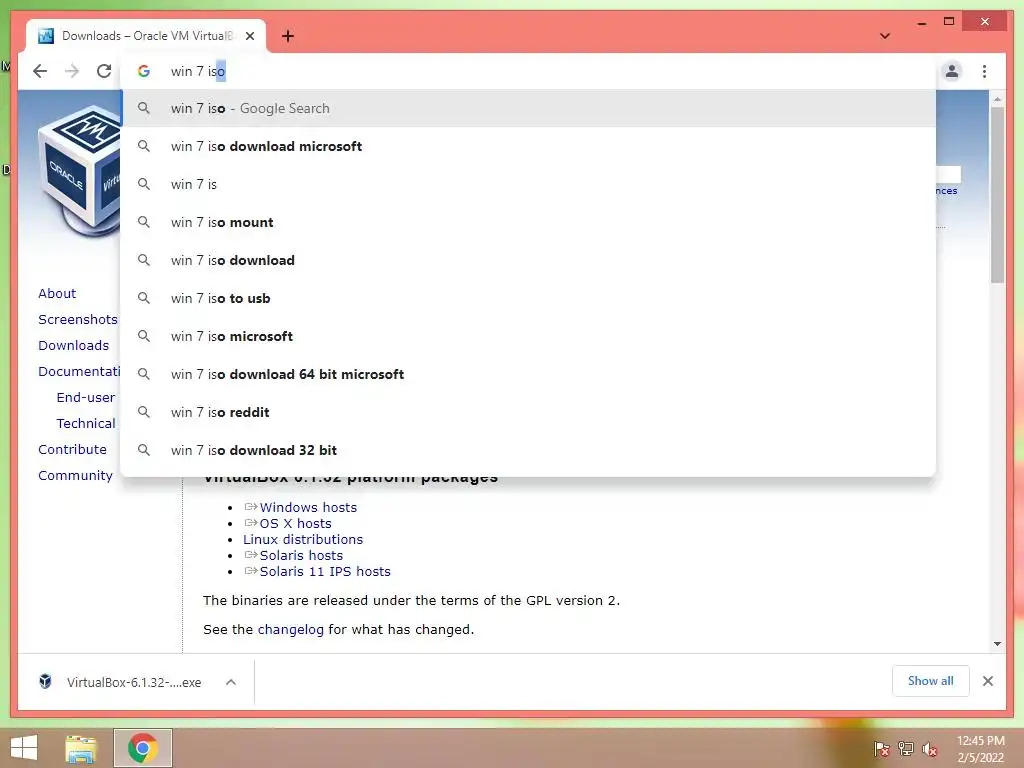Download the OS X hosts package

point(295,524)
